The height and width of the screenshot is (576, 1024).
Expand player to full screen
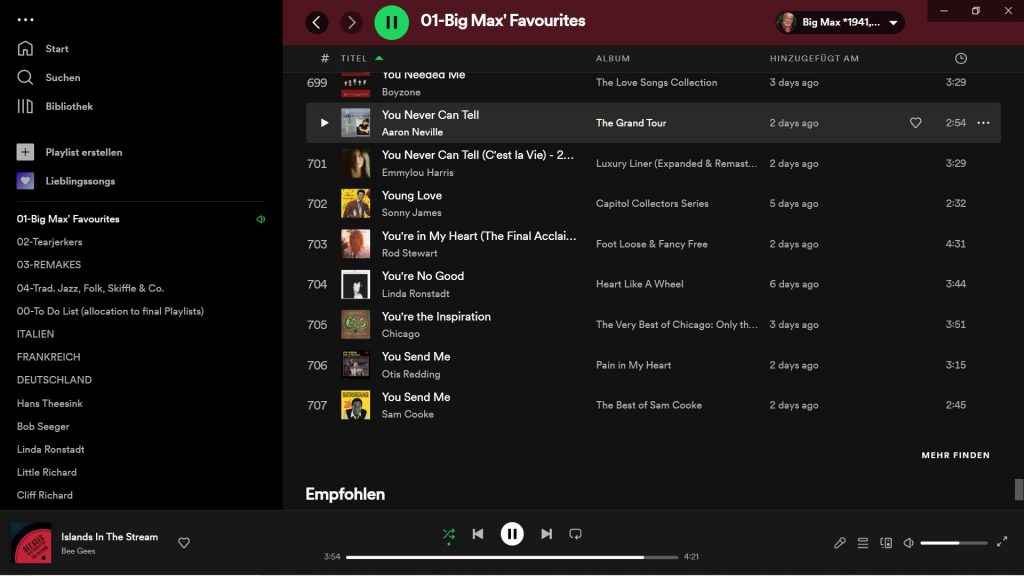point(1002,542)
